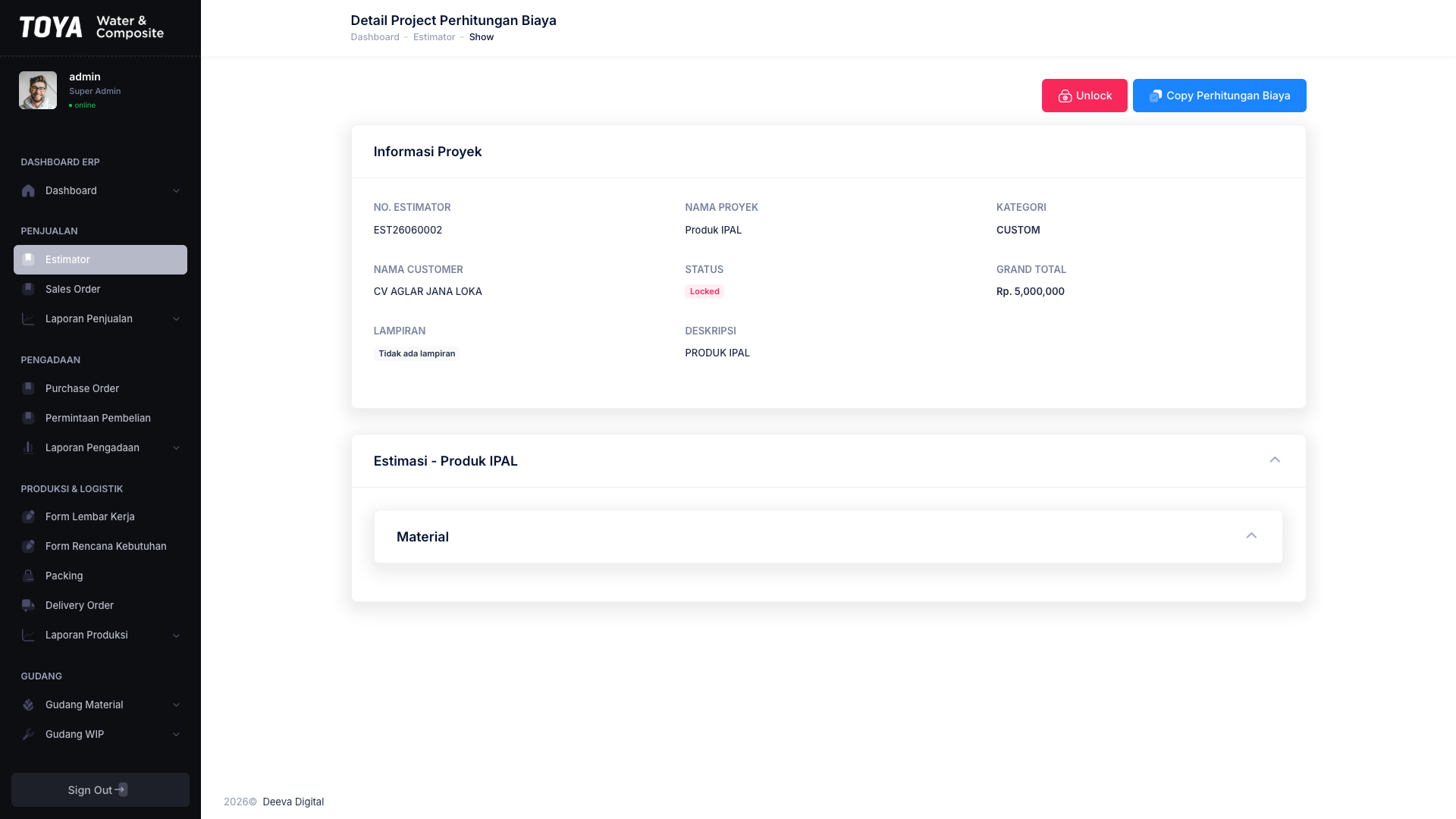Click the PRODUK IPAL description value
The height and width of the screenshot is (819, 1456).
coord(717,353)
